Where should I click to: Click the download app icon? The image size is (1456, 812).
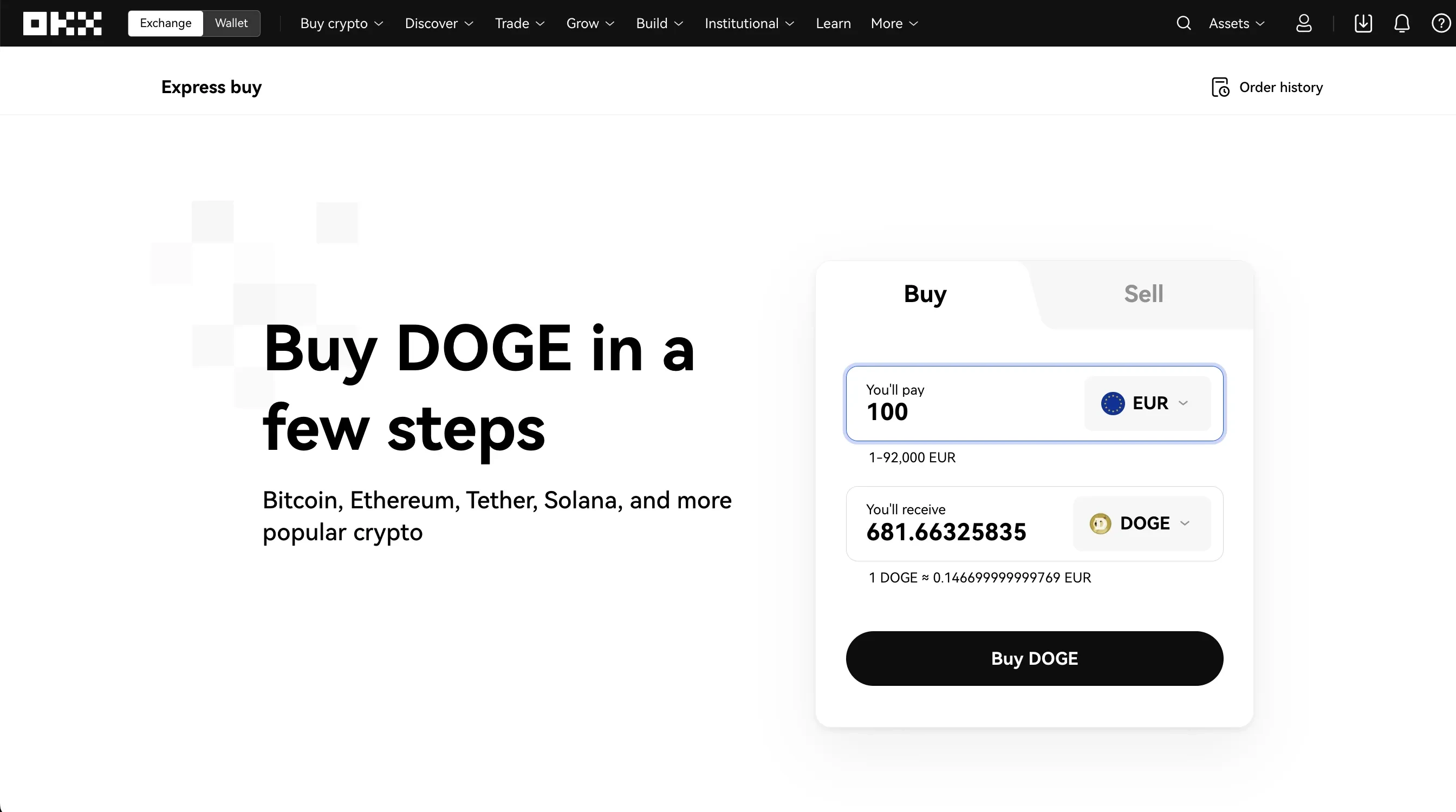coord(1363,23)
